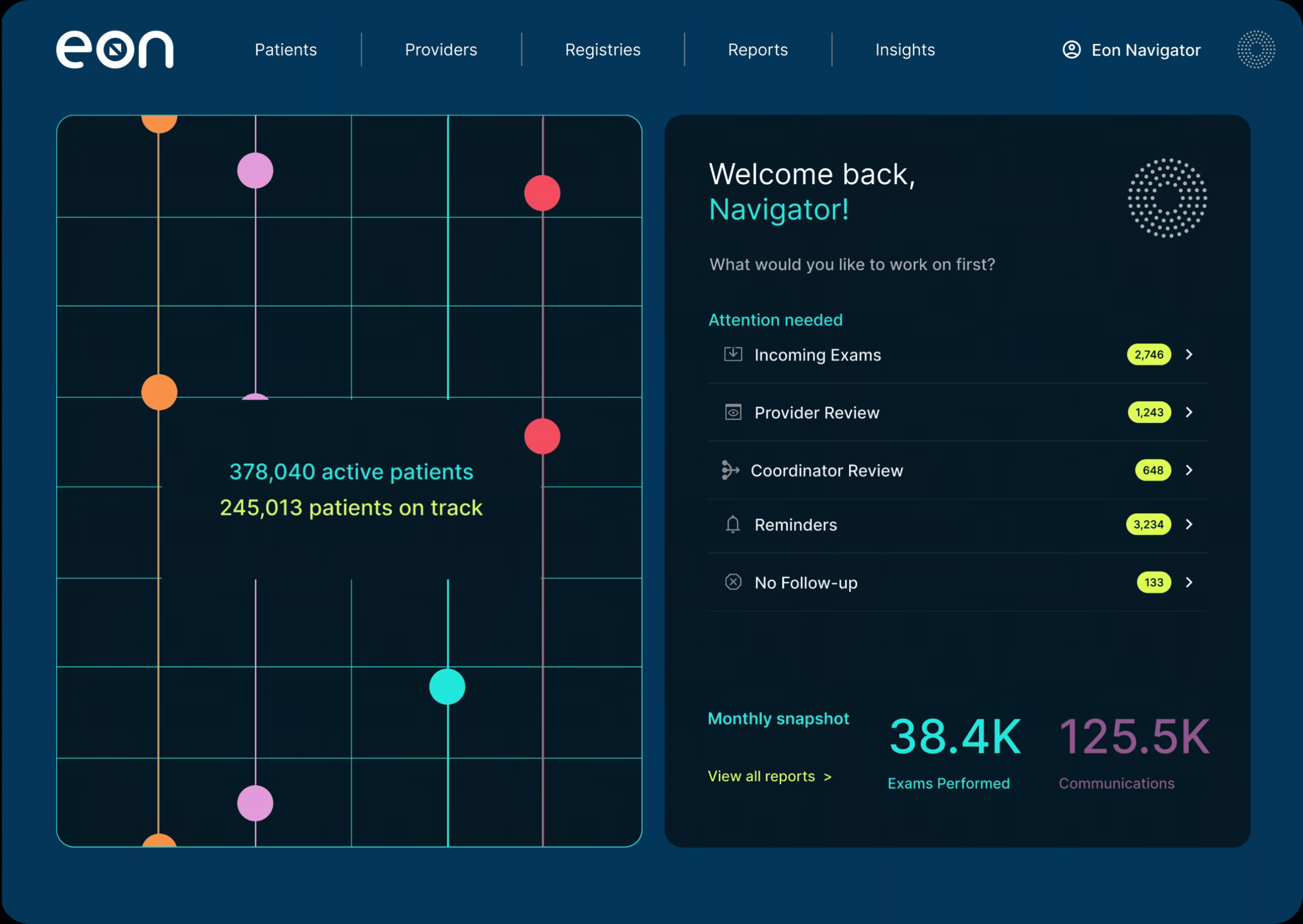Click the large dotted spiral in welcome panel
Screen dimensions: 1303x924
point(1167,198)
